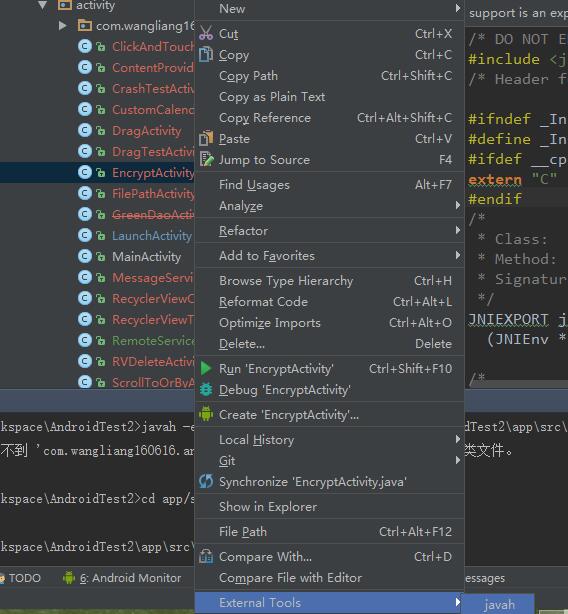Select RecyclerViewT class in tree

153,320
